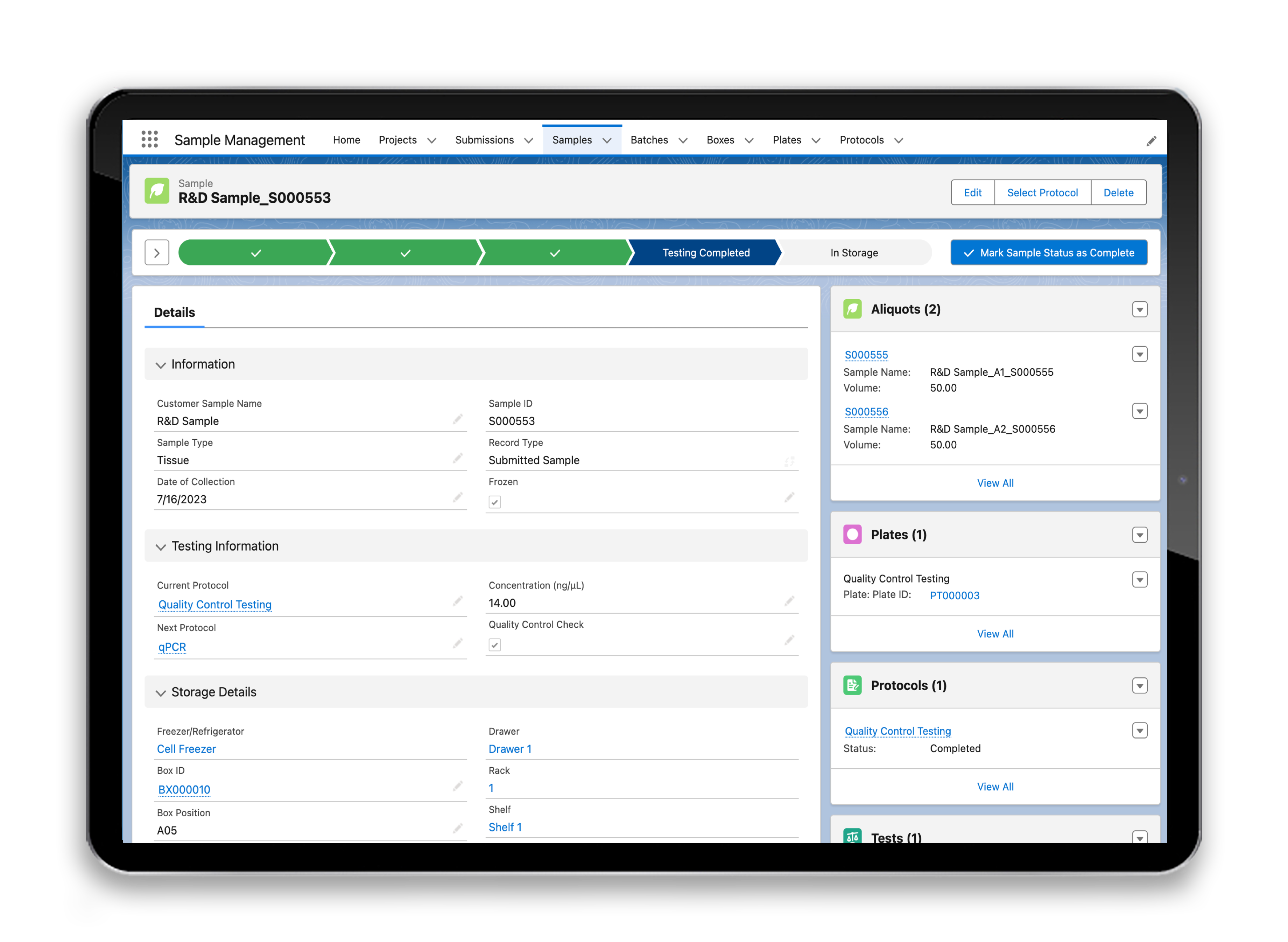Open the Projects tab
1288x942 pixels.
coord(397,140)
